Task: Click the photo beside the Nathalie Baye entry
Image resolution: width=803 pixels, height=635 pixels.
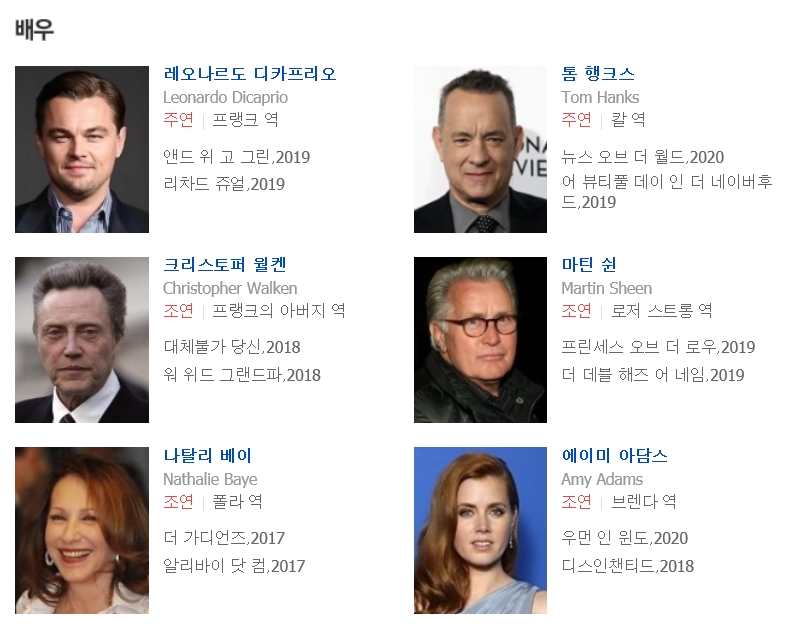Action: tap(82, 530)
